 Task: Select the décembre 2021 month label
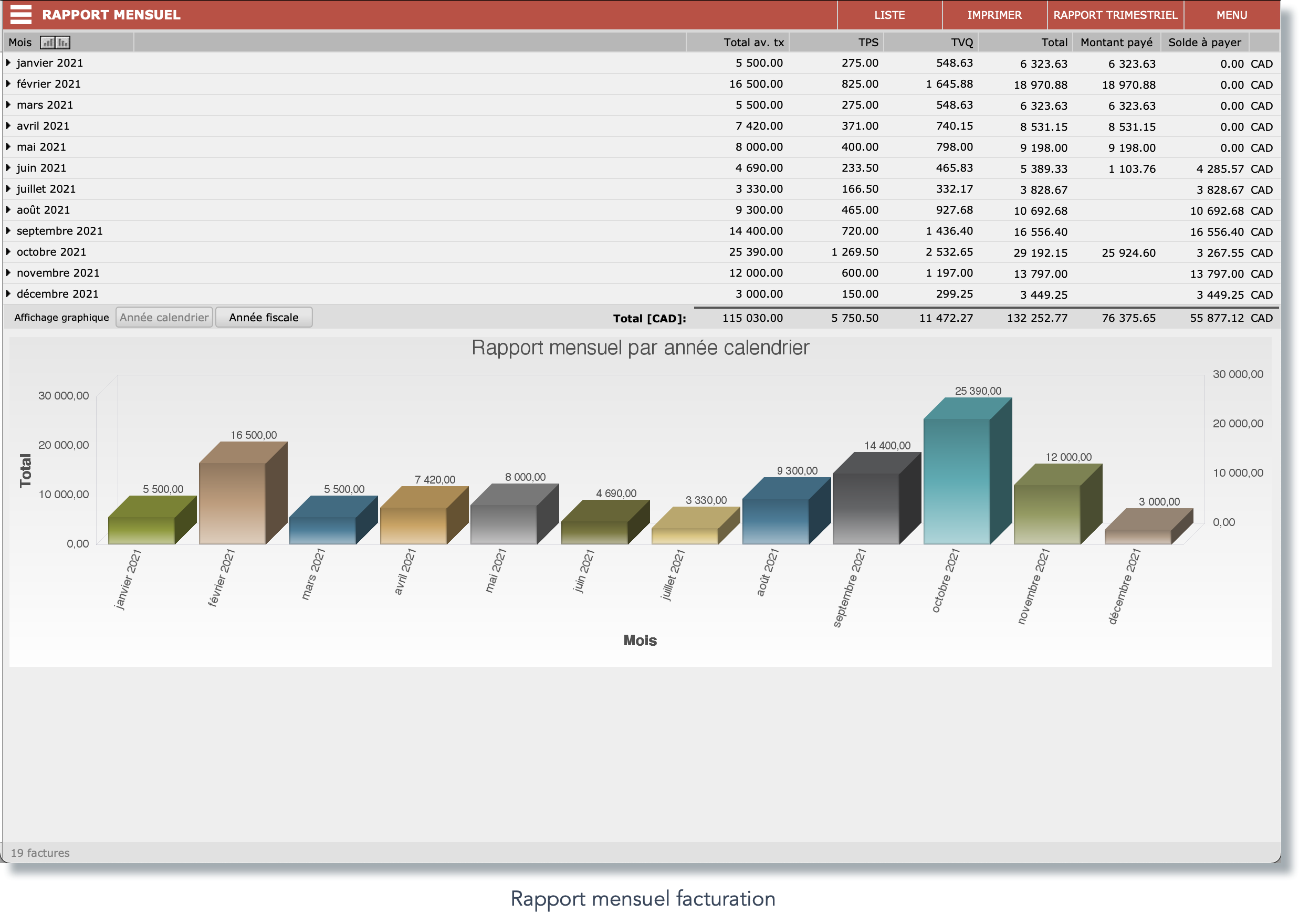click(x=57, y=294)
